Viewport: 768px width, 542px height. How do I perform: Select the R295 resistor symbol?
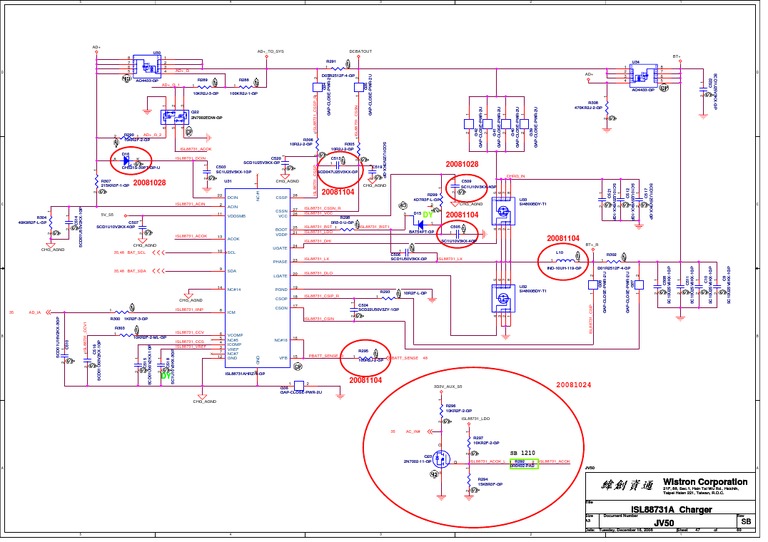click(x=363, y=357)
